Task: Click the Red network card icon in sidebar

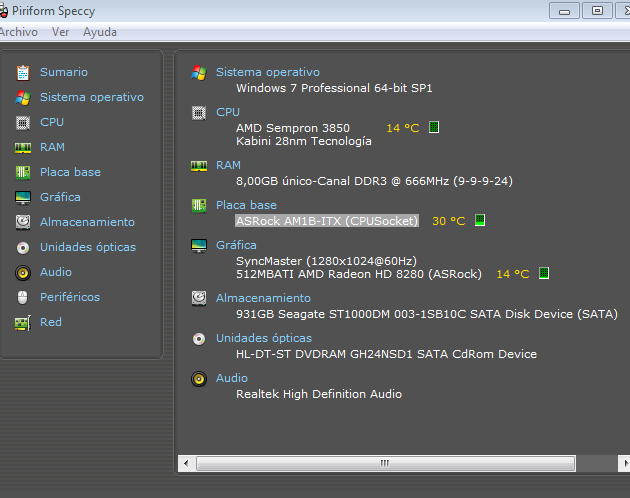Action: 23,323
